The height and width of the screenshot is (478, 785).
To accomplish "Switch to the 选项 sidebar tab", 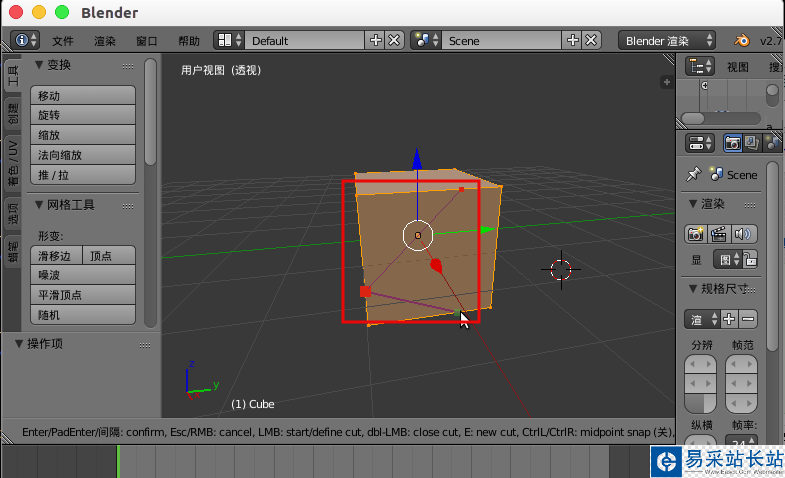I will coord(13,213).
